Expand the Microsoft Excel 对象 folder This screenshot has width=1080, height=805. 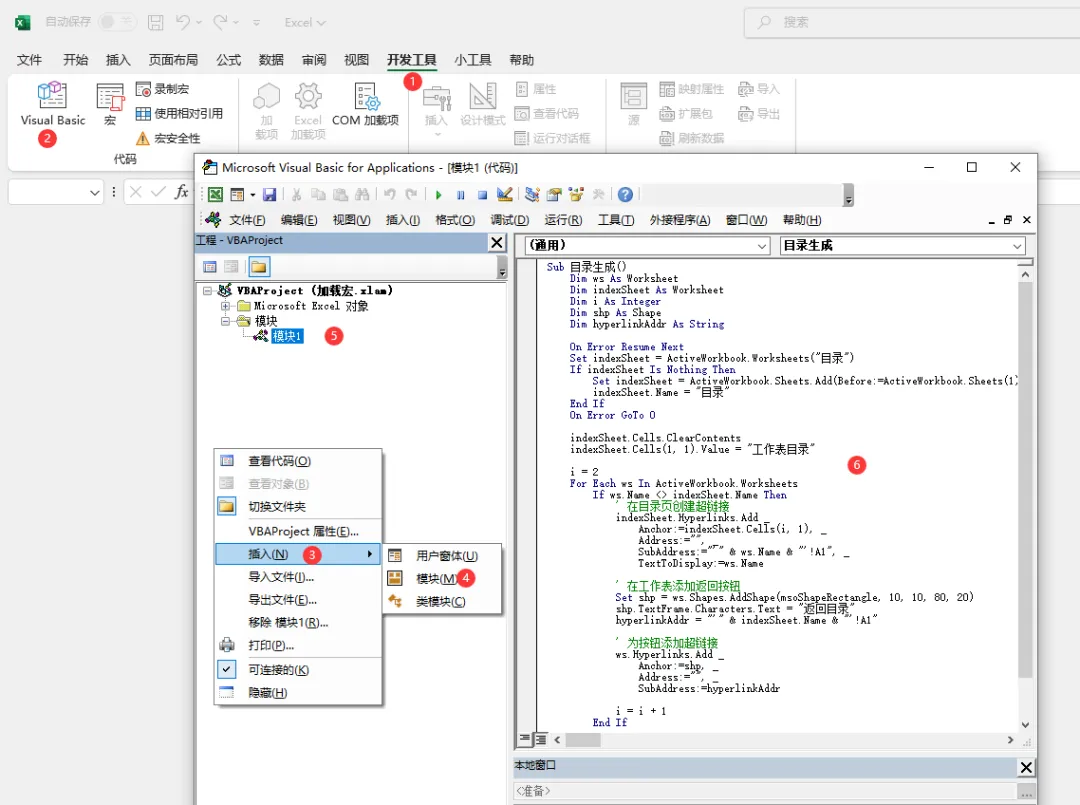coord(225,306)
